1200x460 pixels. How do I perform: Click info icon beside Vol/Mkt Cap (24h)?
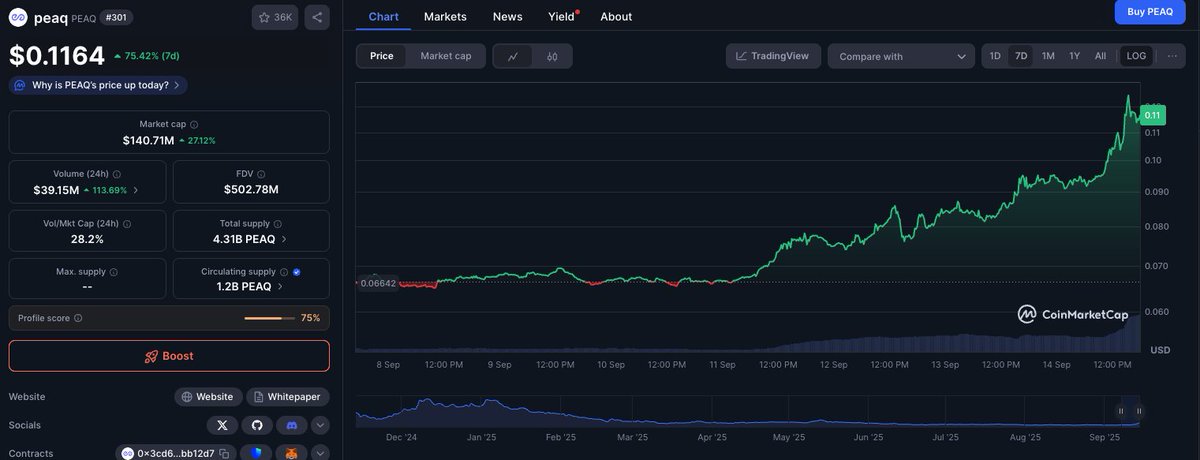pos(127,224)
